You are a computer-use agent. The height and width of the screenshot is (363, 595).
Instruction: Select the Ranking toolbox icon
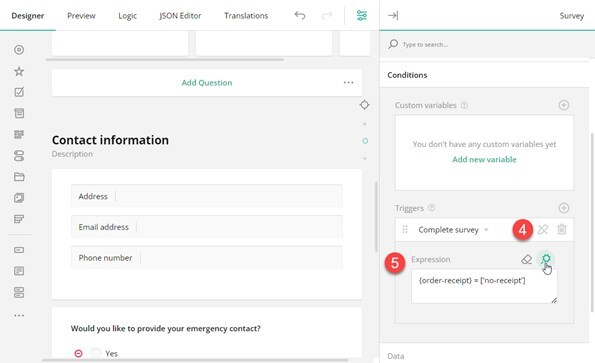point(19,219)
